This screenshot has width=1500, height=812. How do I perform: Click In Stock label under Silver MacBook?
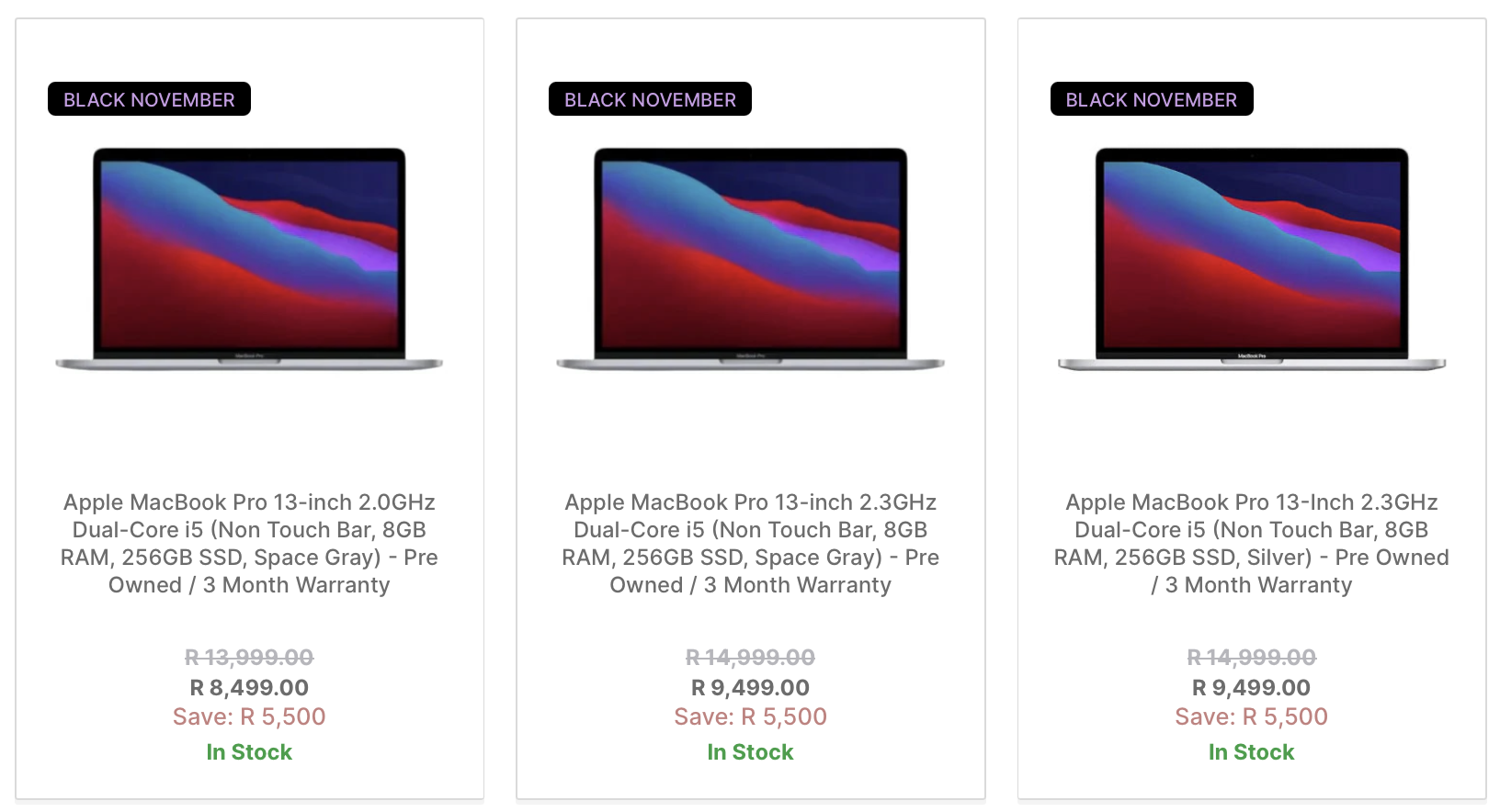[1252, 752]
